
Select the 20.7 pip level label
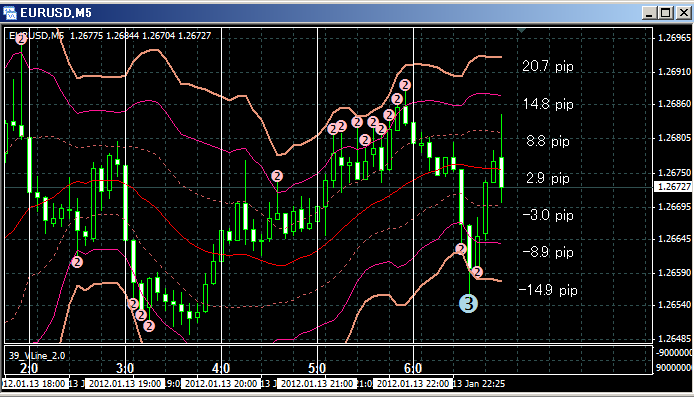point(547,66)
